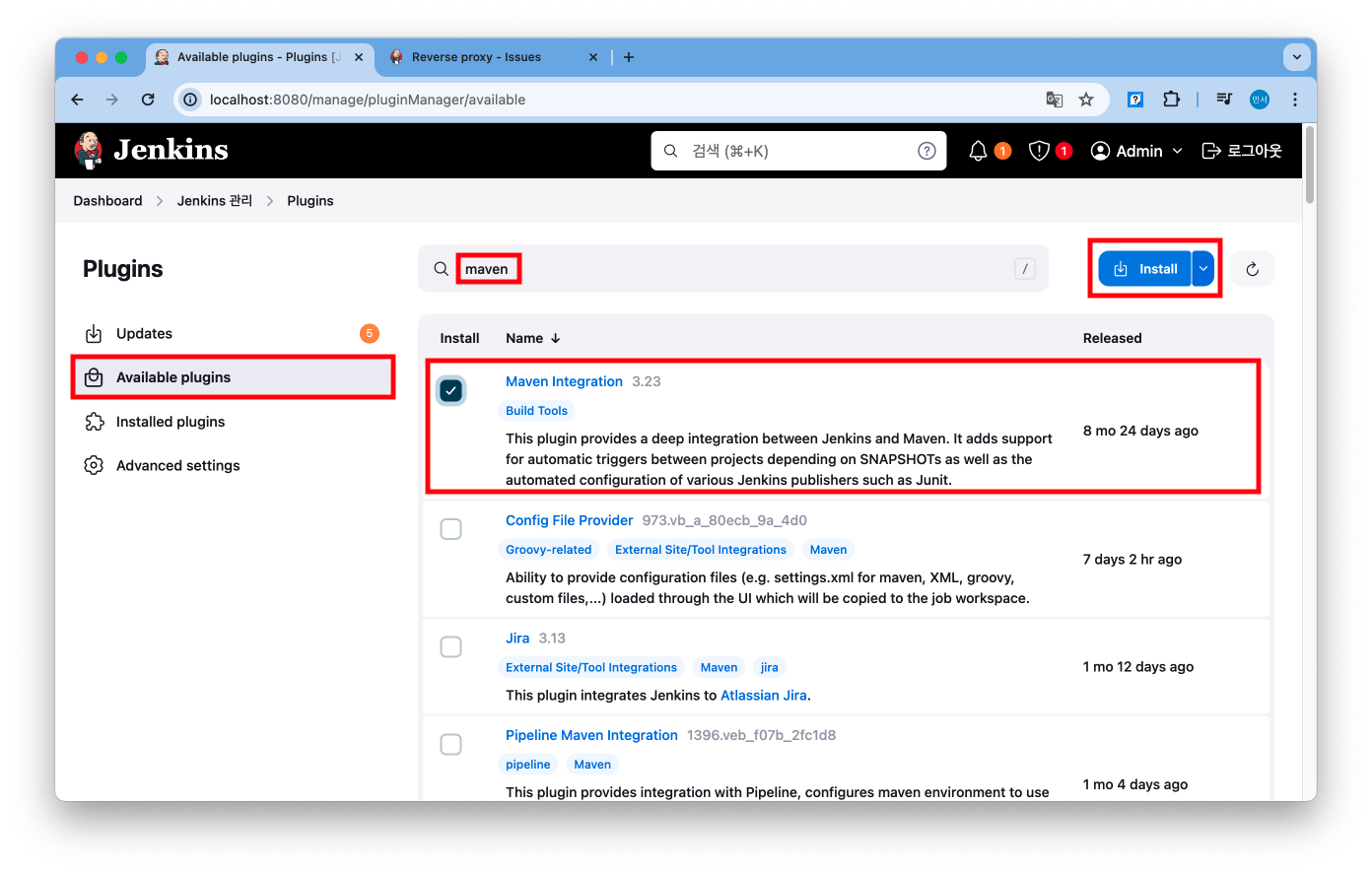Uncheck the Maven Integration plugin checkbox
Screen dimensions: 1372x874
pyautogui.click(x=450, y=391)
